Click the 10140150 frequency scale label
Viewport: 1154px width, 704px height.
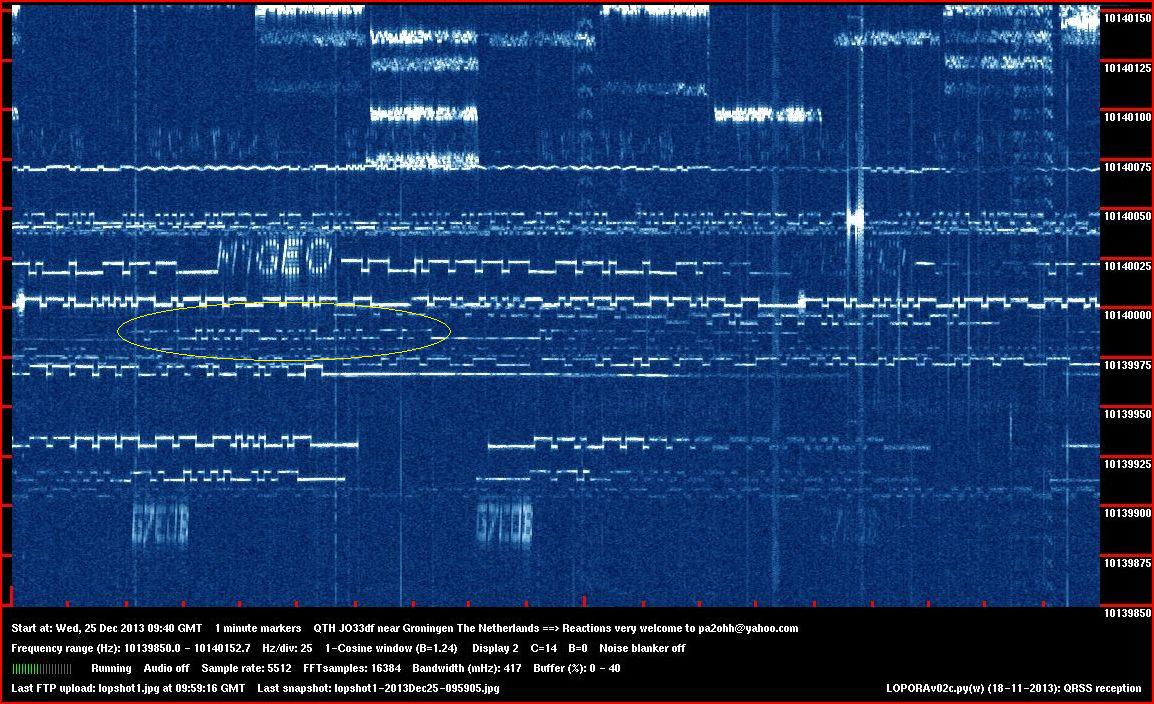(1126, 18)
